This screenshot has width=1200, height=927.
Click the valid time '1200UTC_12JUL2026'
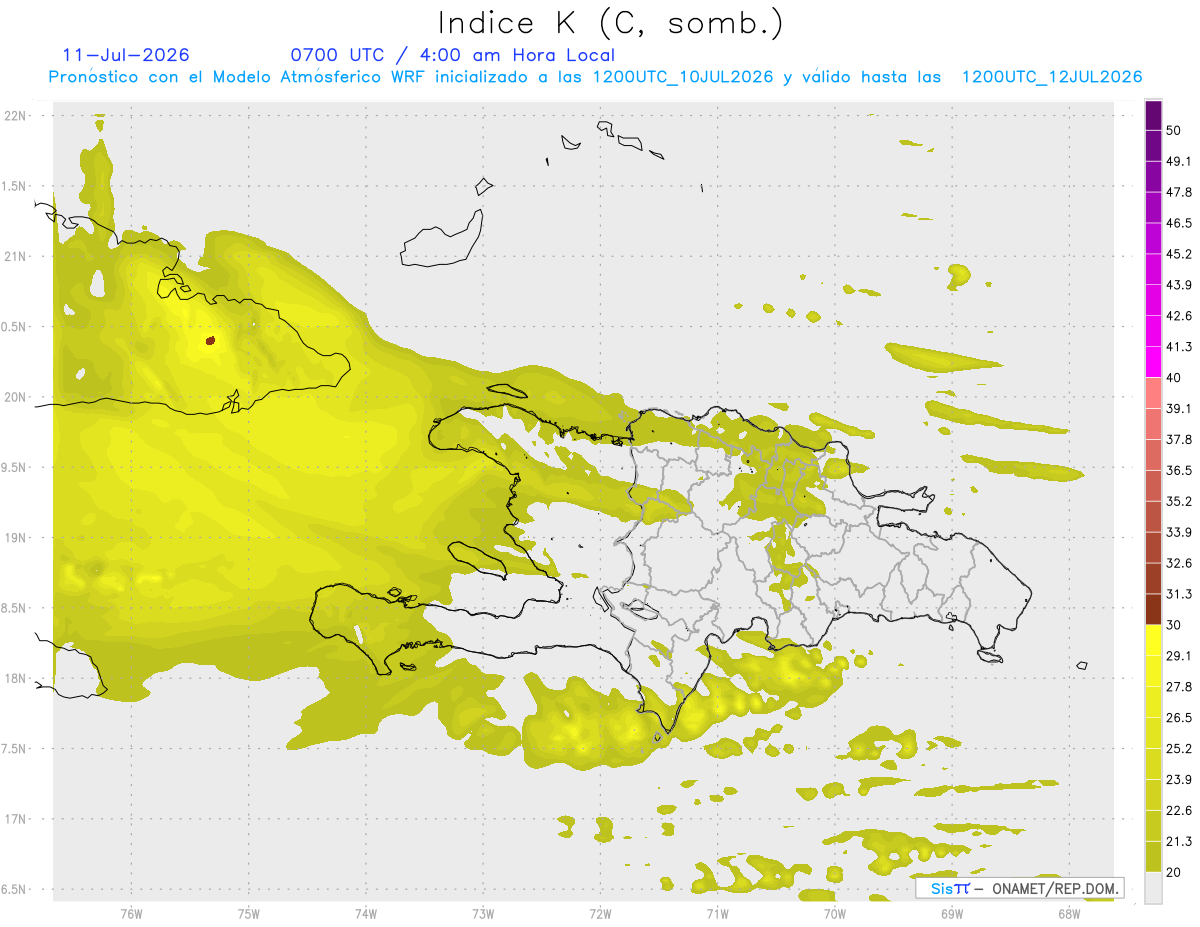pyautogui.click(x=1052, y=77)
